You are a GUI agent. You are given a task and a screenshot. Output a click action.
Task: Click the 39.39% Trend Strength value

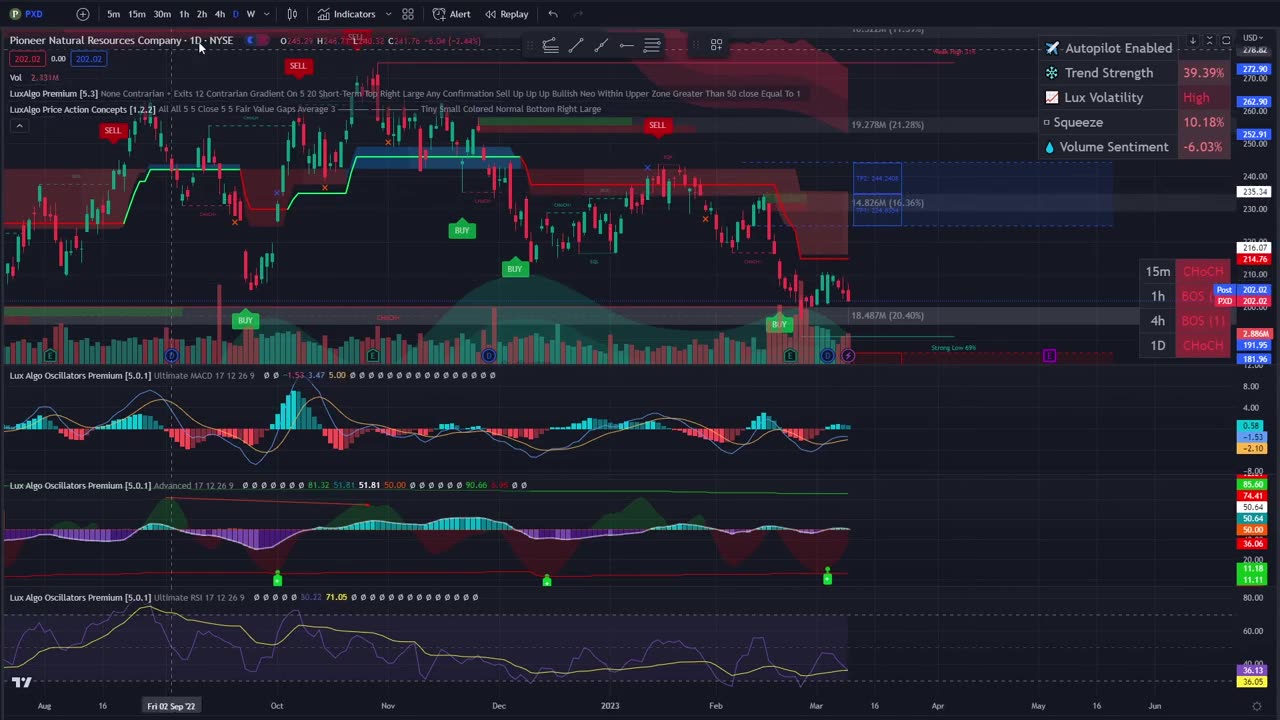(x=1203, y=73)
